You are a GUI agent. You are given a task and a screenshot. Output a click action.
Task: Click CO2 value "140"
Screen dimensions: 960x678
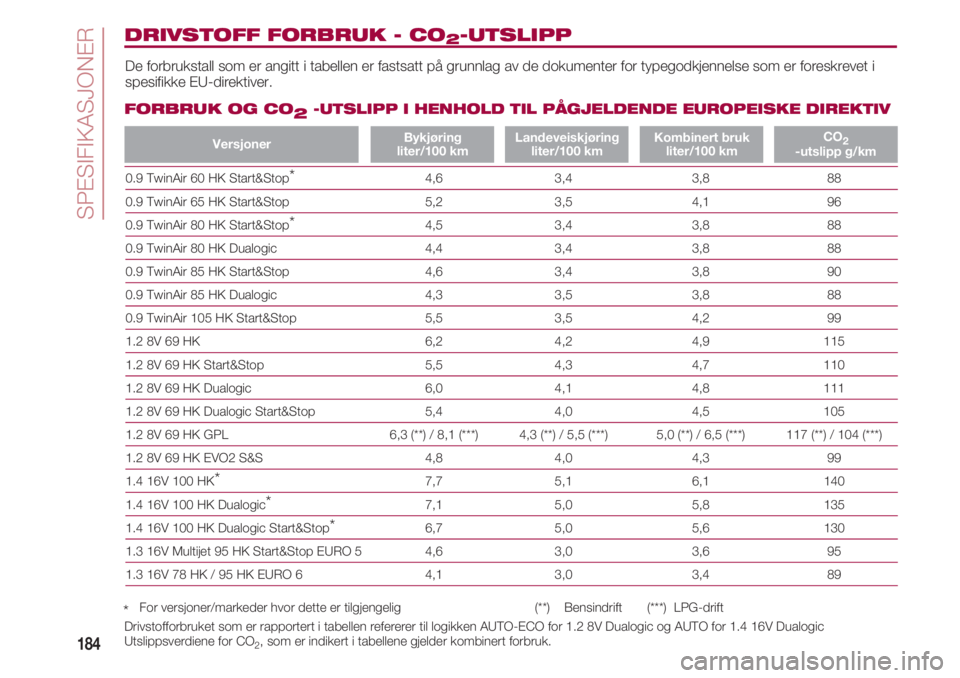[x=834, y=481]
